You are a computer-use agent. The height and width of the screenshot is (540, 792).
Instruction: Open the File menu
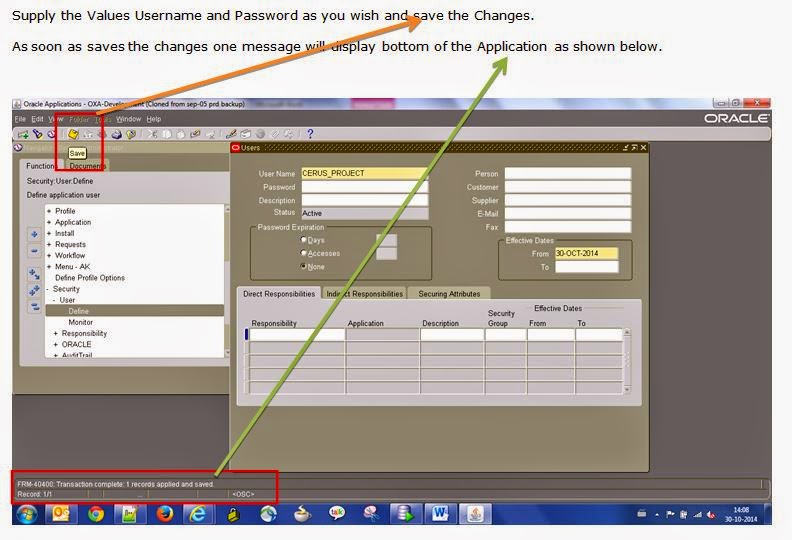(20, 119)
